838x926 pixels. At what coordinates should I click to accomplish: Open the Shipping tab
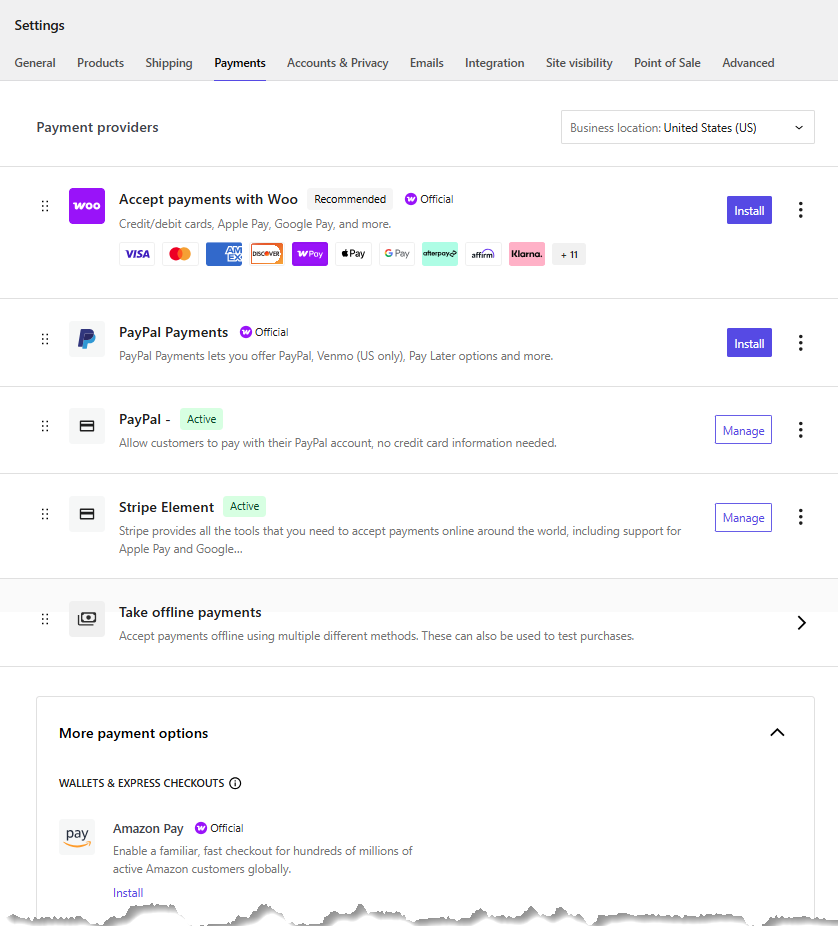169,63
